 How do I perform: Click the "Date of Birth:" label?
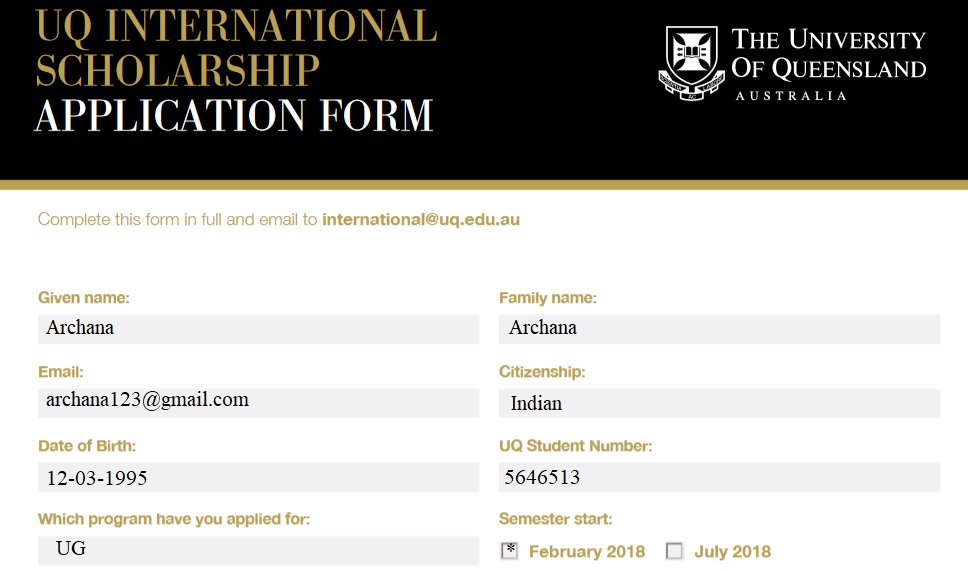(87, 445)
